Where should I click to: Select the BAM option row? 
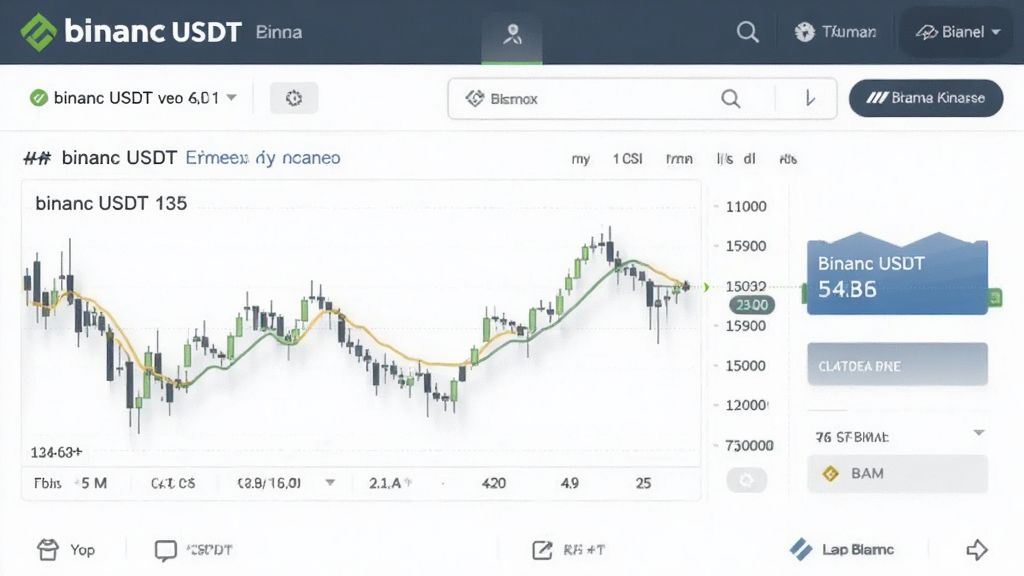[x=897, y=473]
